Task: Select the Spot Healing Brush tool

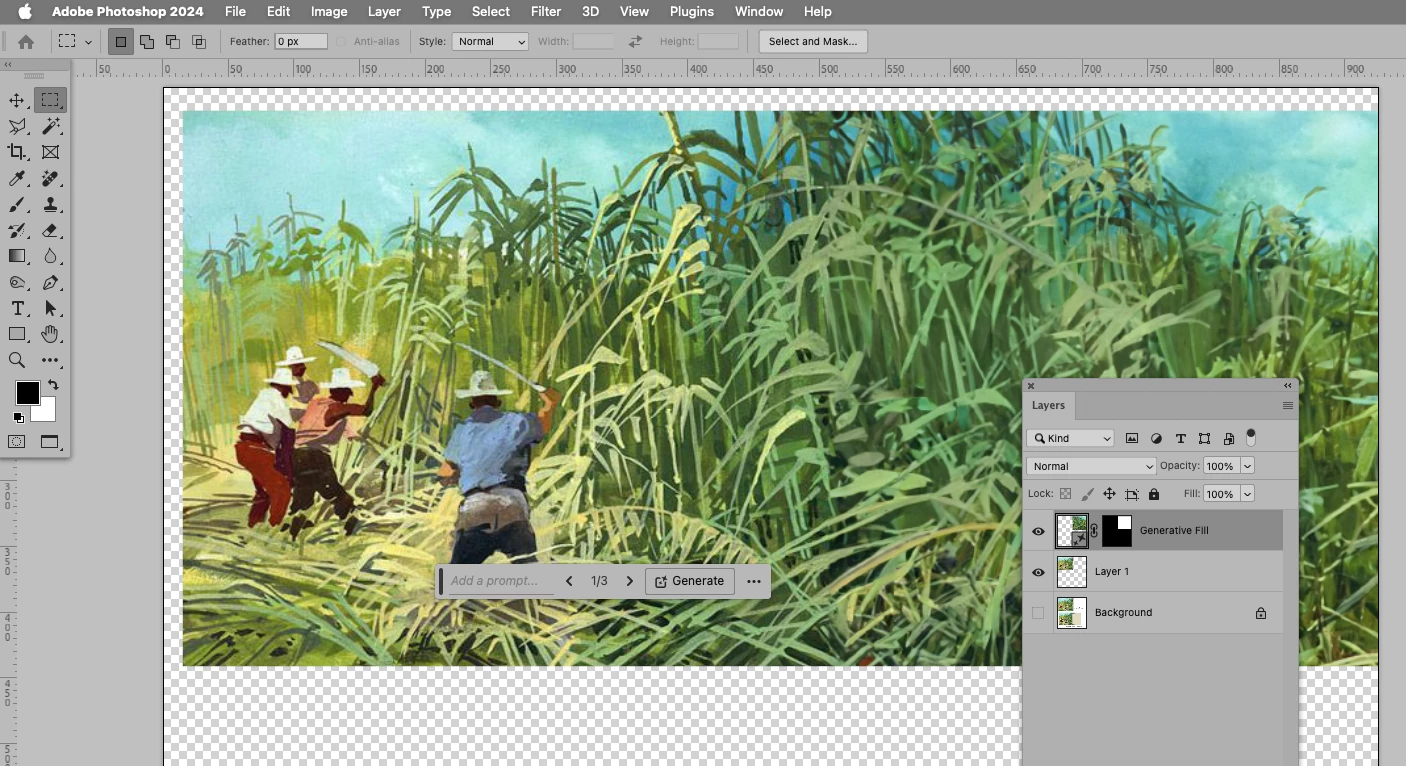Action: (50, 178)
